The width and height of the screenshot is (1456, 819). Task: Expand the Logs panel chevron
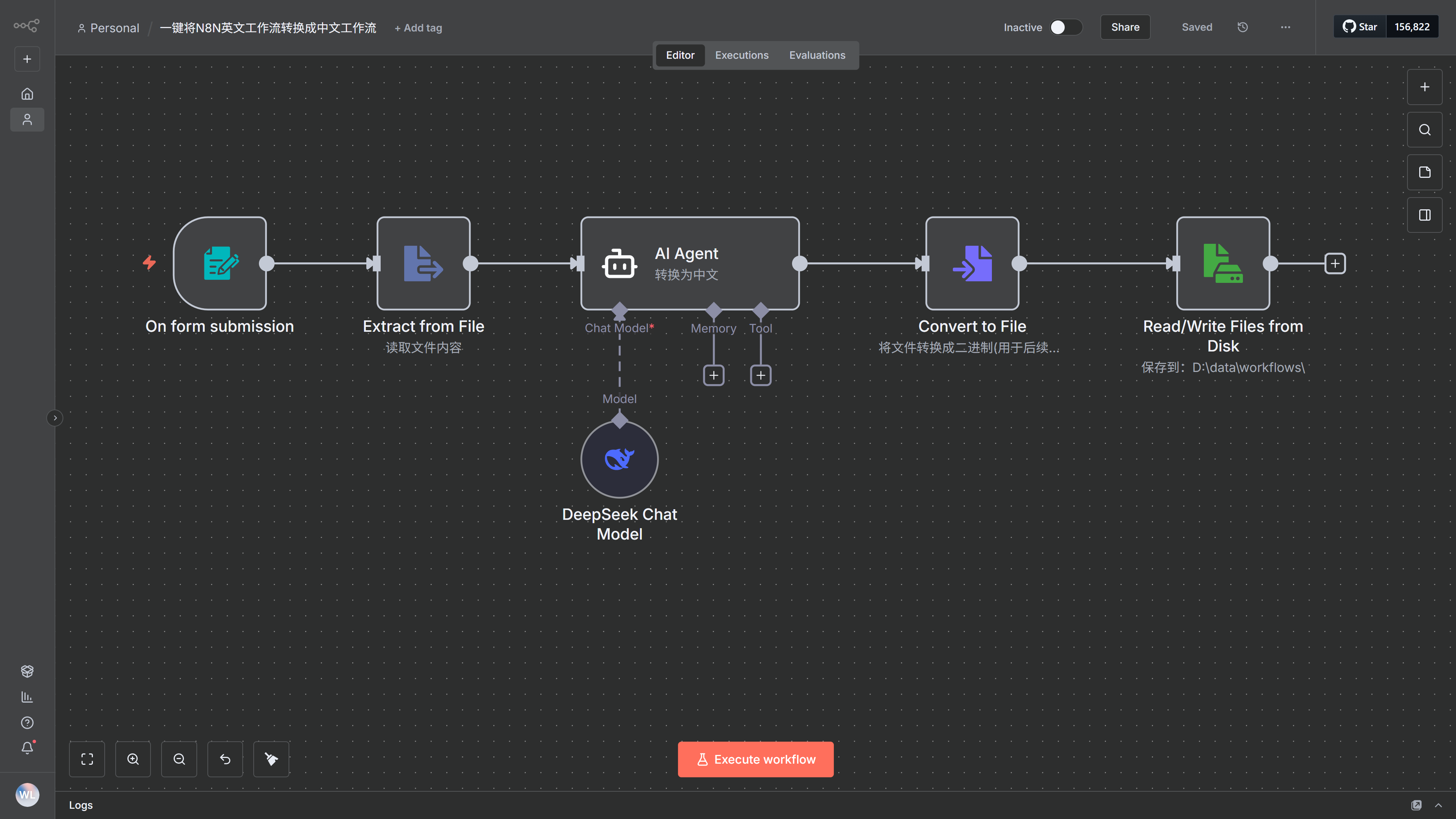pyautogui.click(x=1439, y=805)
